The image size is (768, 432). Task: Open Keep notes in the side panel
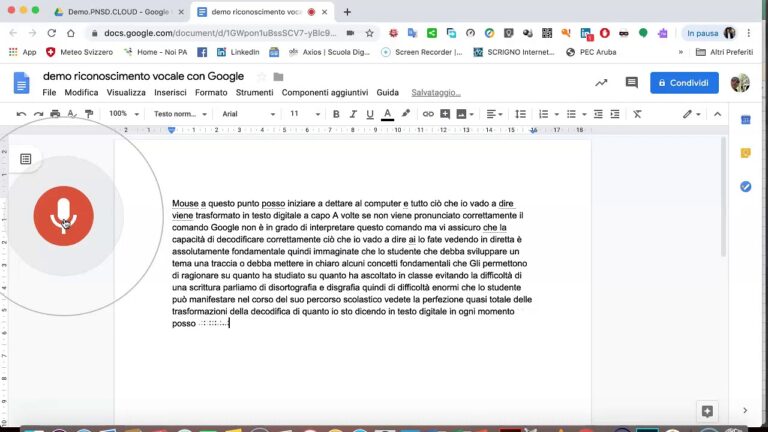745,153
